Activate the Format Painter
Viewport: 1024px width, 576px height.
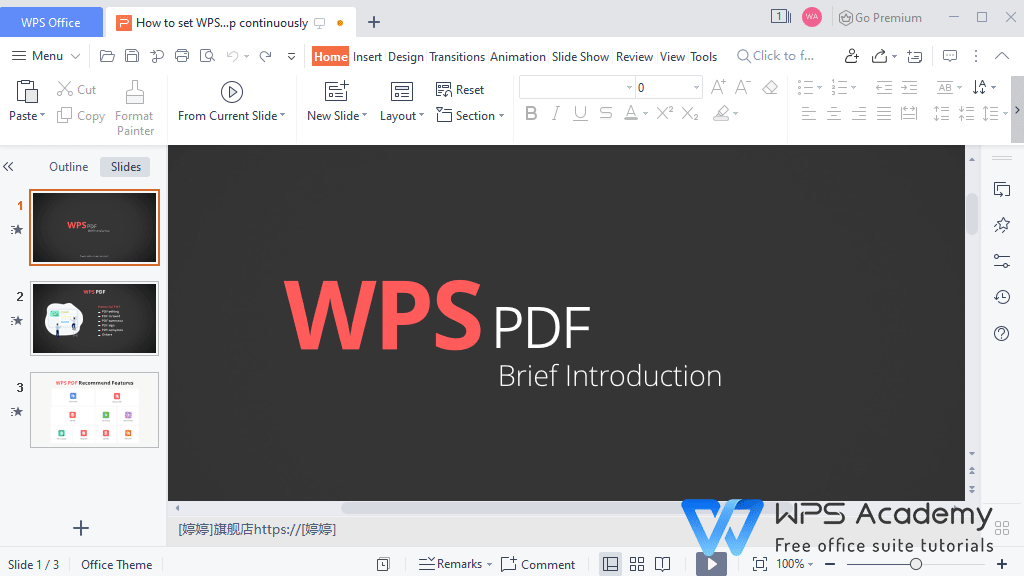(135, 108)
